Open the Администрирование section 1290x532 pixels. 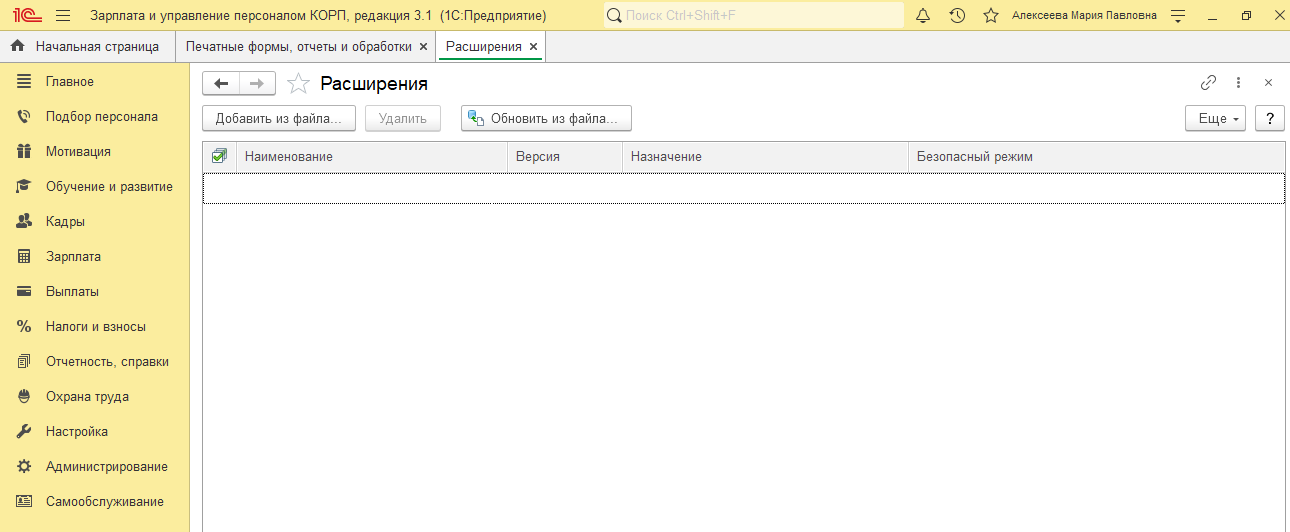pyautogui.click(x=106, y=467)
